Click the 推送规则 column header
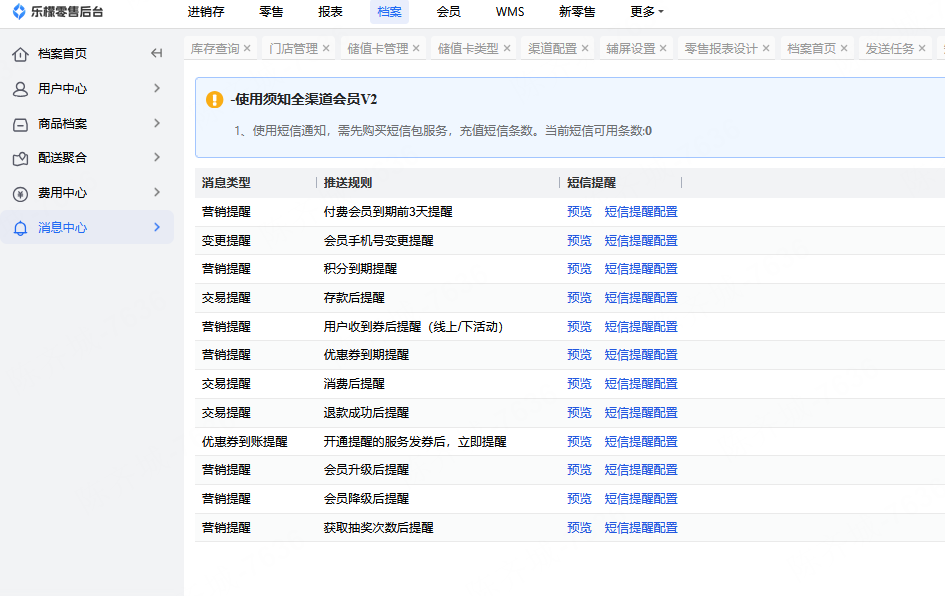 coord(348,183)
